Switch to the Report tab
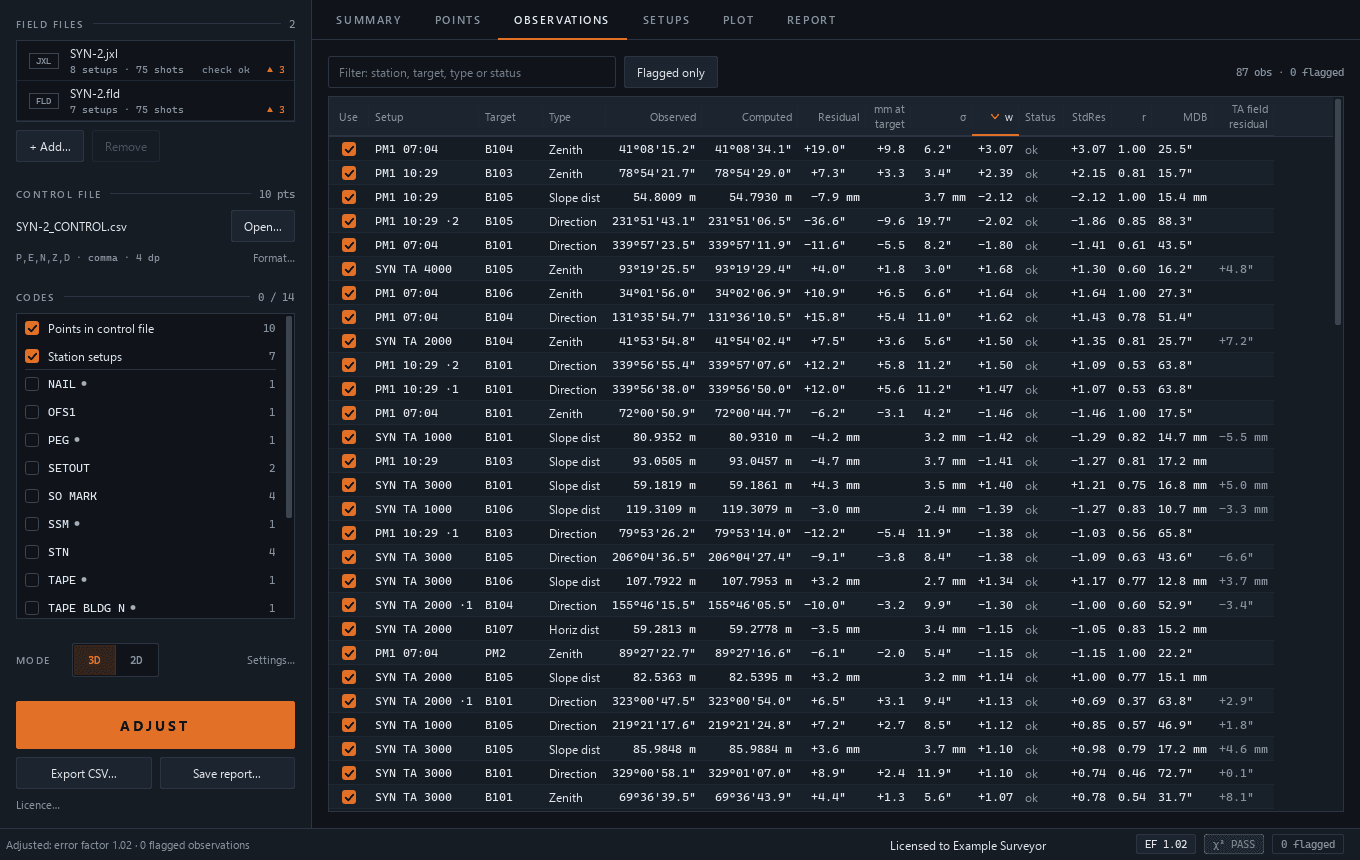Image resolution: width=1360 pixels, height=860 pixels. pos(811,20)
